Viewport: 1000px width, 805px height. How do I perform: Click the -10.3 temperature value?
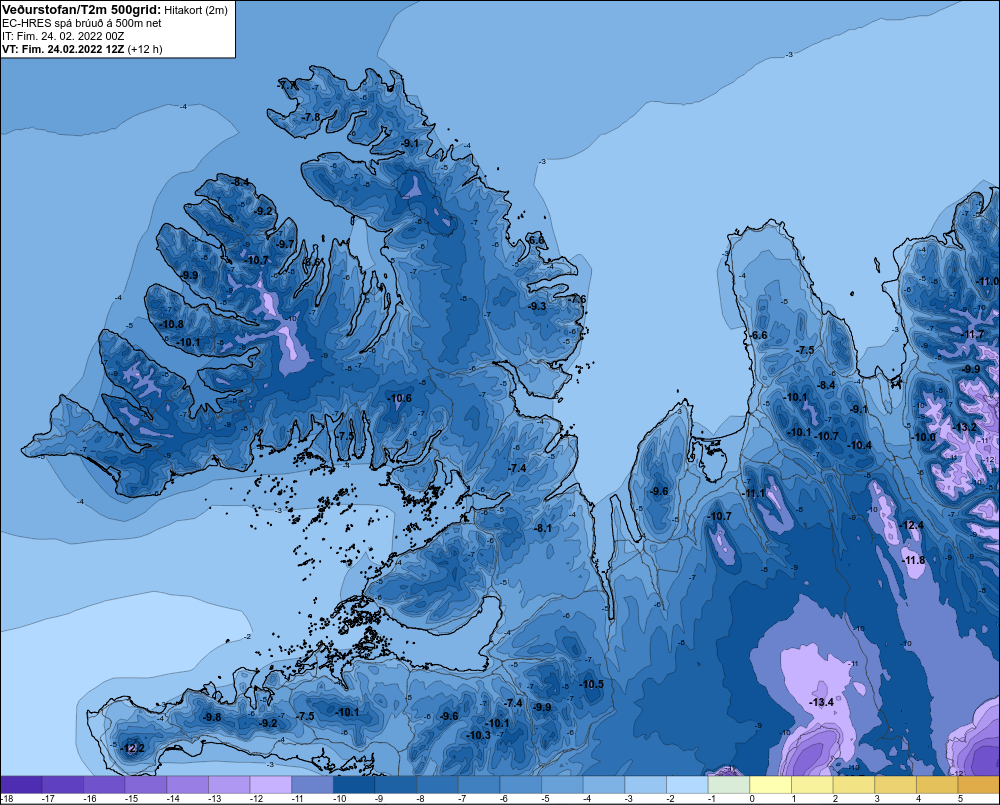click(479, 735)
